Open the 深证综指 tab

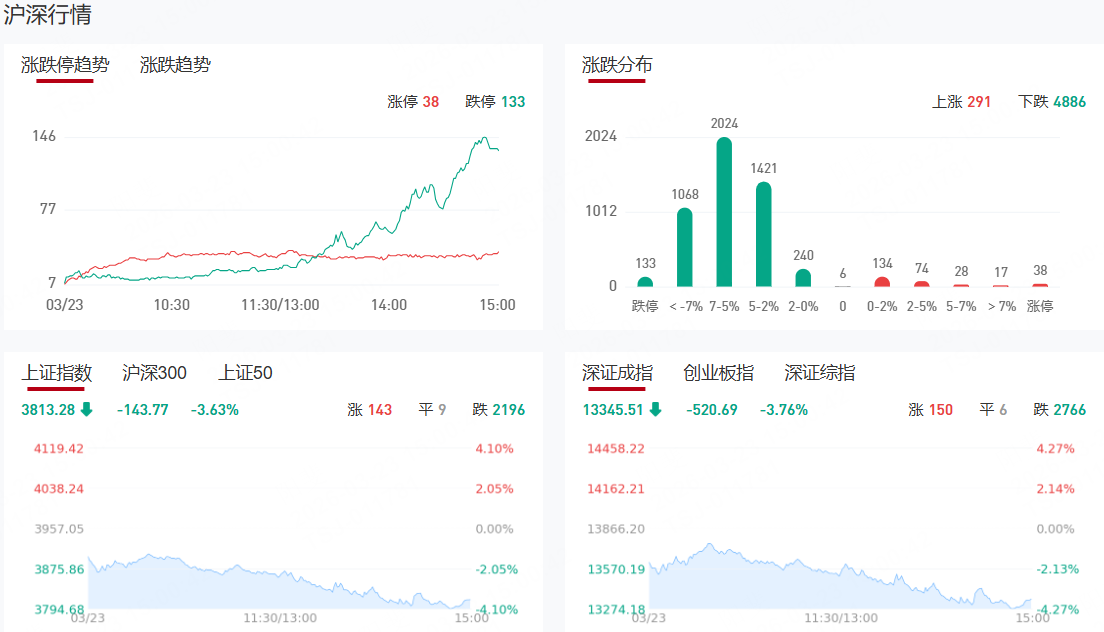(x=819, y=373)
